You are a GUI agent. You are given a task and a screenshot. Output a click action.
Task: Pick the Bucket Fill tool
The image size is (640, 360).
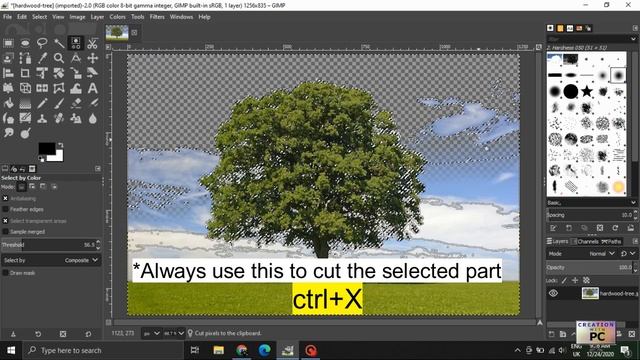8,103
